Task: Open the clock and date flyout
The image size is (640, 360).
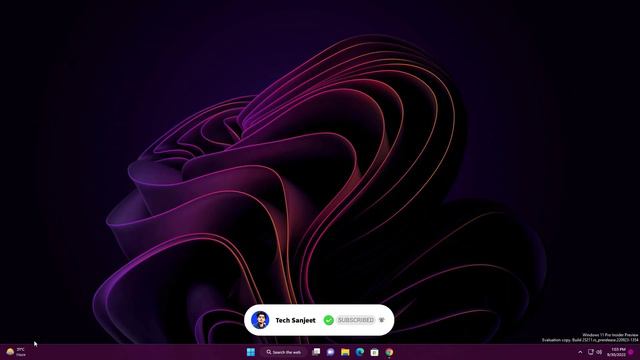Action: pos(616,352)
